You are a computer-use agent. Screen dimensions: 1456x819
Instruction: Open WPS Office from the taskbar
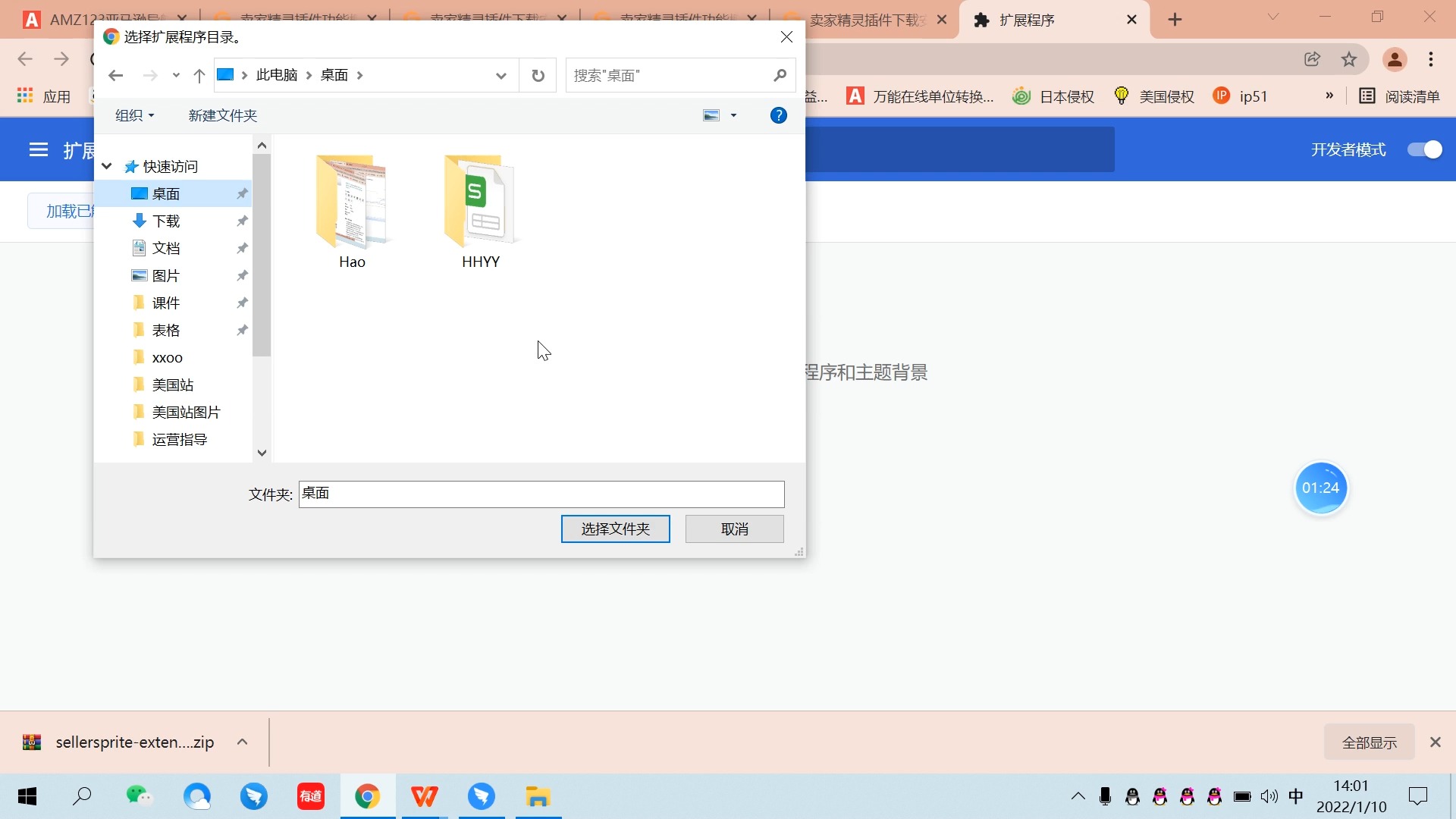coord(424,796)
